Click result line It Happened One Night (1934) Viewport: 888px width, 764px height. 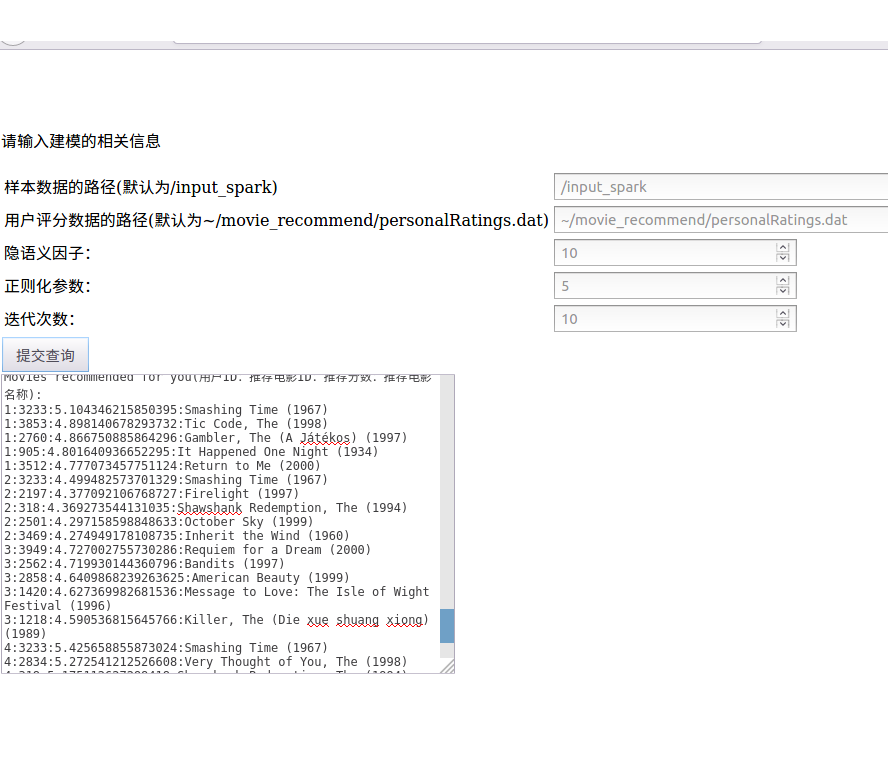(191, 451)
